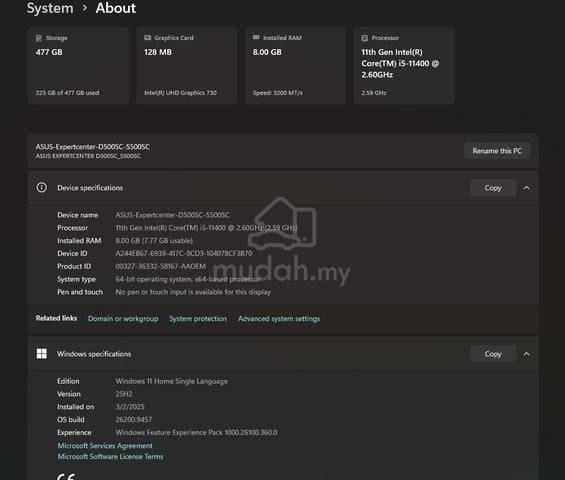Open the System protection link
This screenshot has width=565, height=480.
(198, 319)
